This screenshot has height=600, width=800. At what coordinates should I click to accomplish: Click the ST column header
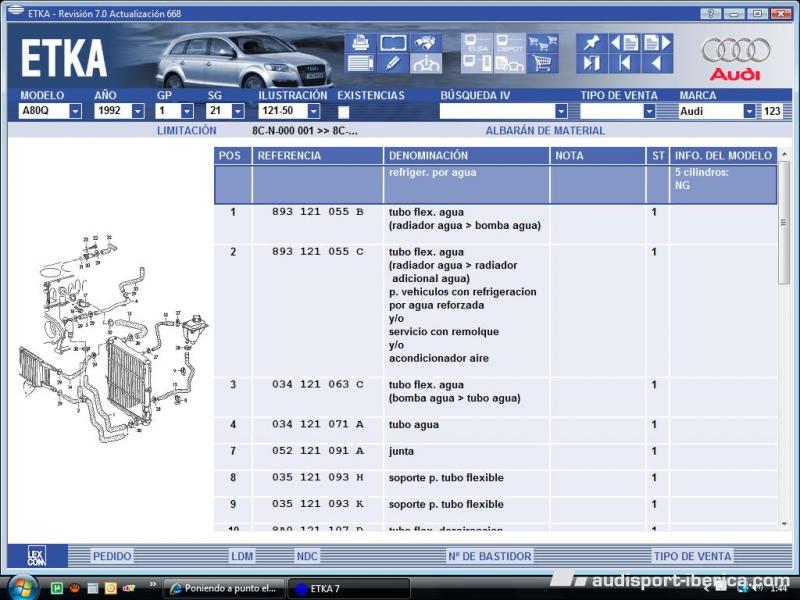pos(658,156)
